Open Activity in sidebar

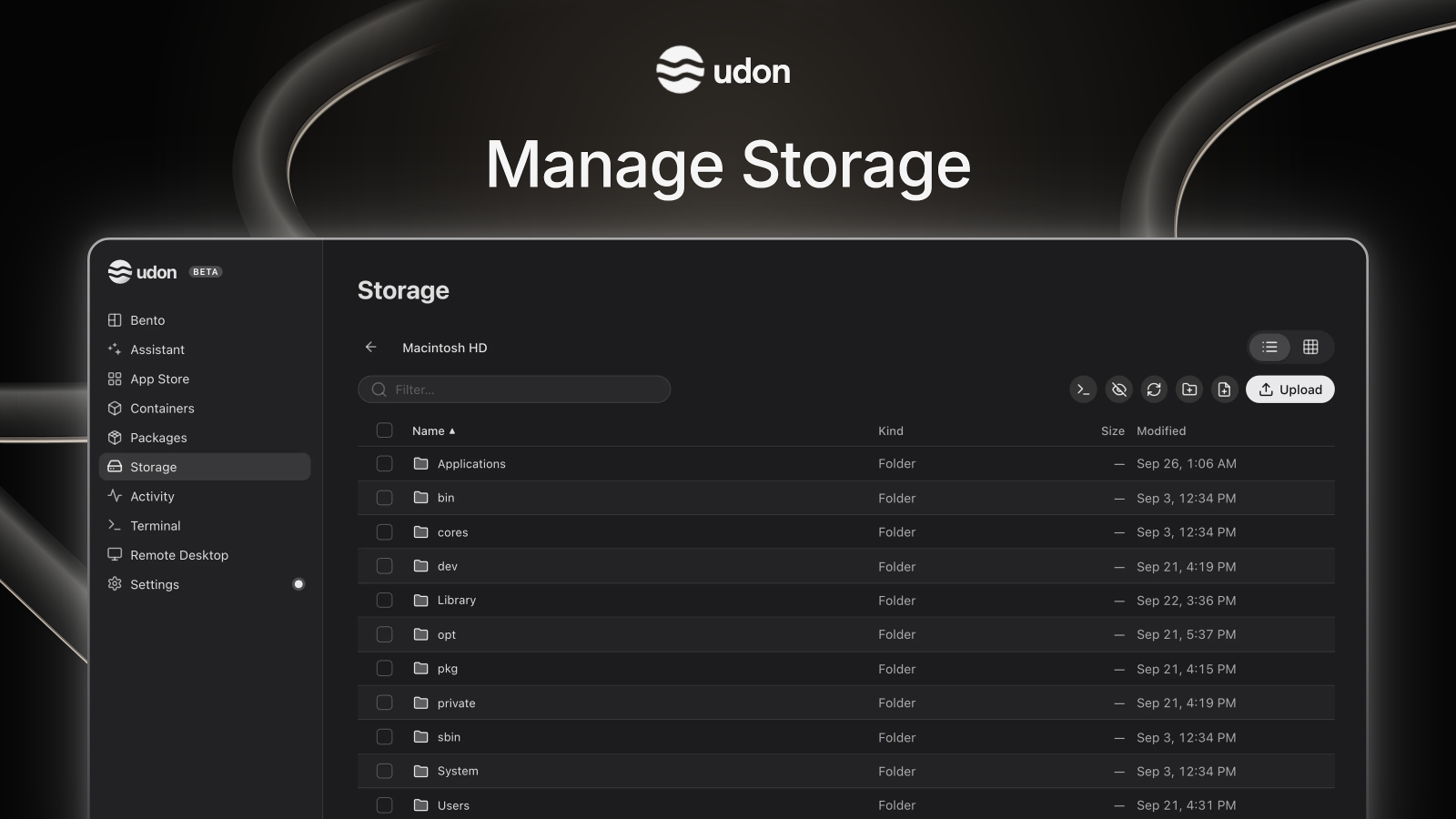click(x=205, y=496)
